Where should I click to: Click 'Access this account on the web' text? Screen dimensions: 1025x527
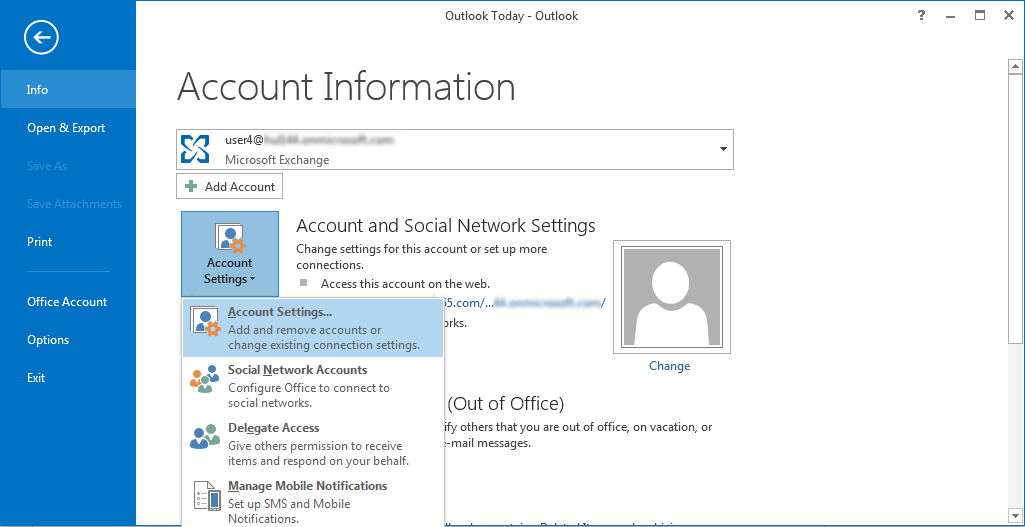[405, 284]
